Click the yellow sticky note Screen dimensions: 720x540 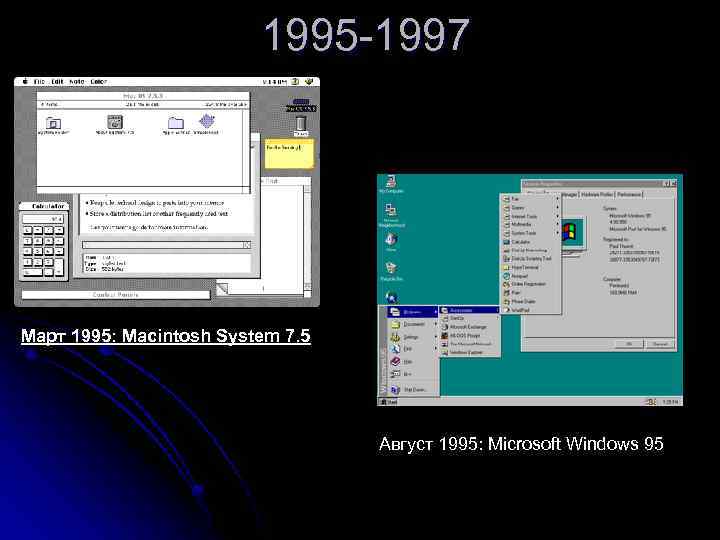click(x=289, y=155)
